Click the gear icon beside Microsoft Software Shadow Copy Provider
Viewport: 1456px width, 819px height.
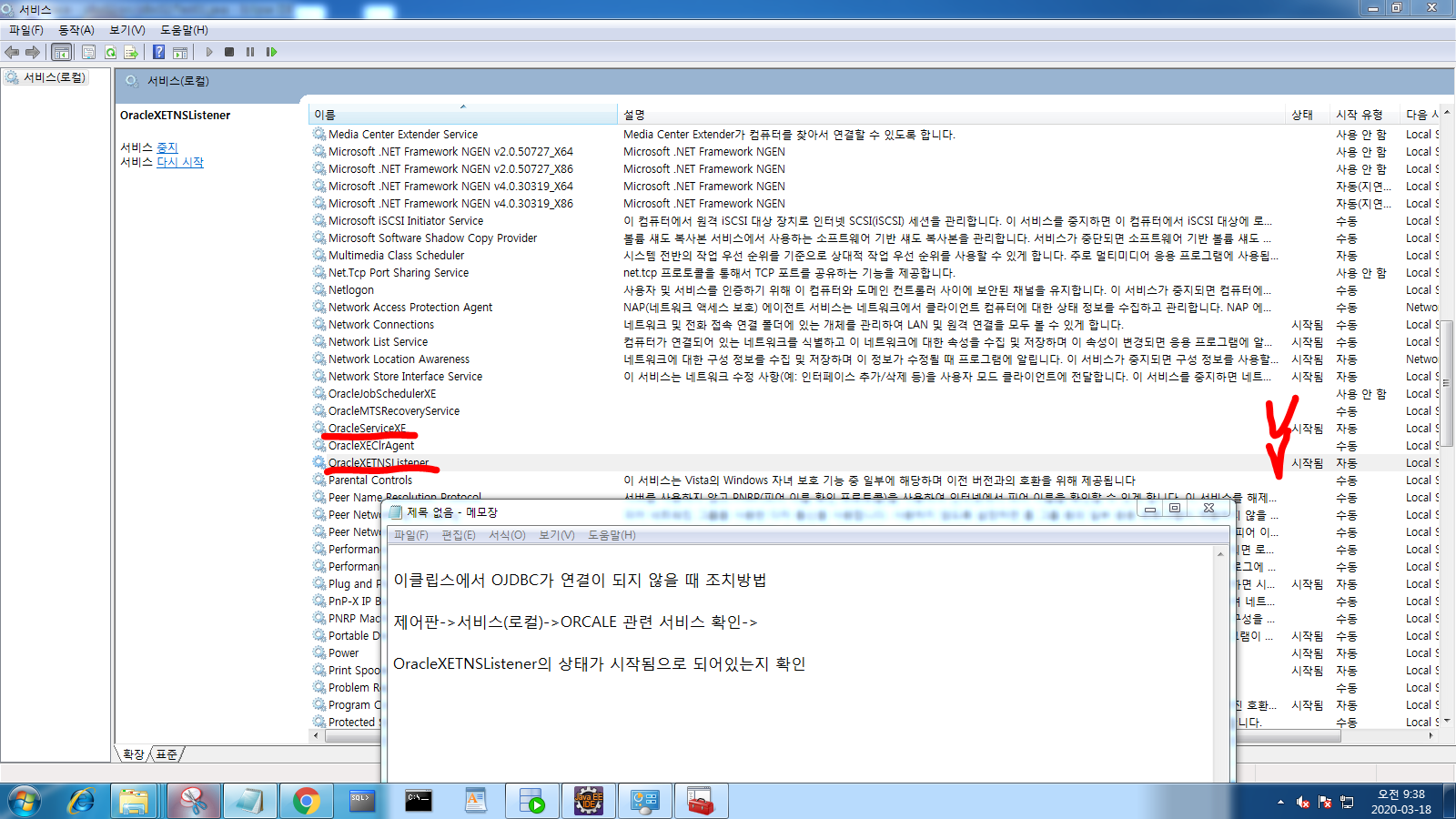(319, 238)
